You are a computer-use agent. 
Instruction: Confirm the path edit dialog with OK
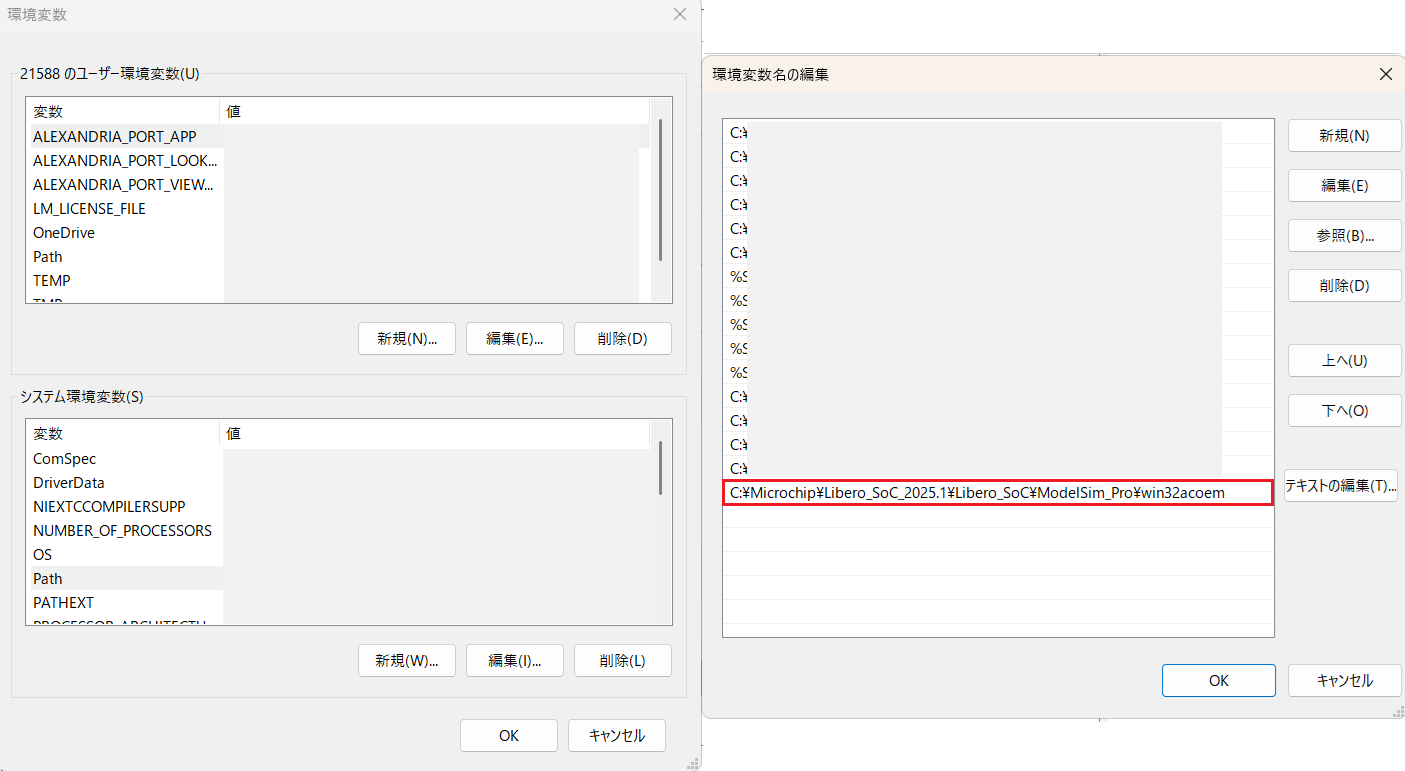(x=1218, y=680)
